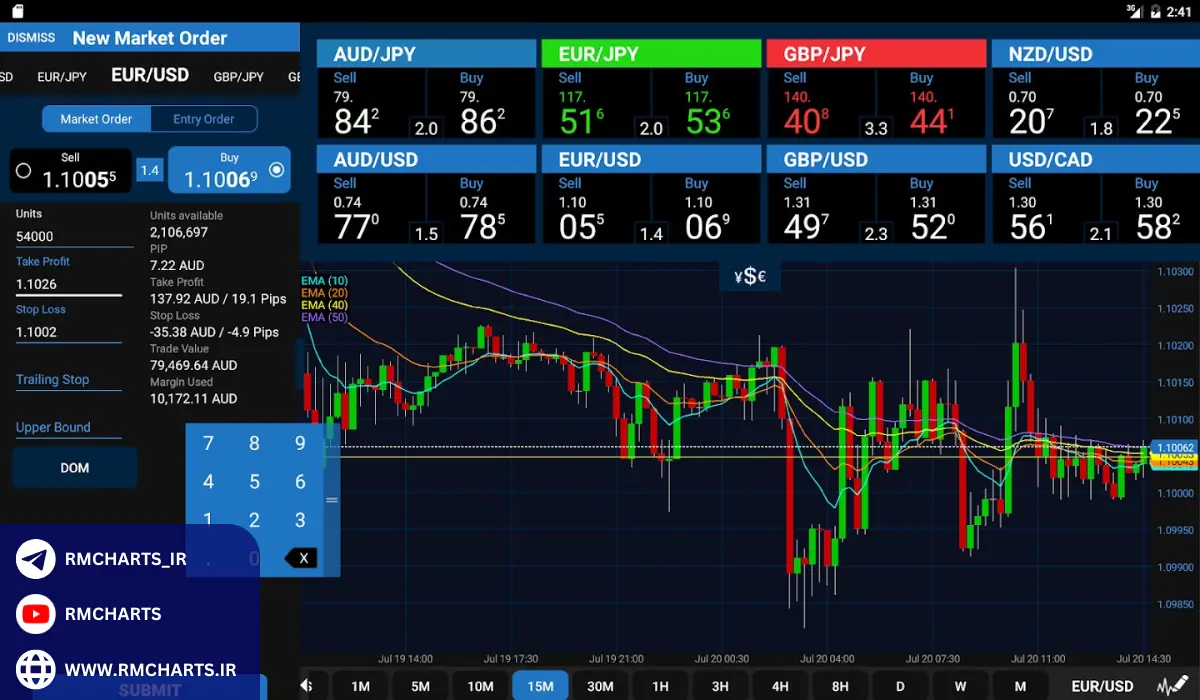This screenshot has width=1200, height=700.
Task: Choose EUR/JPY in the instrument picker
Action: pyautogui.click(x=62, y=77)
